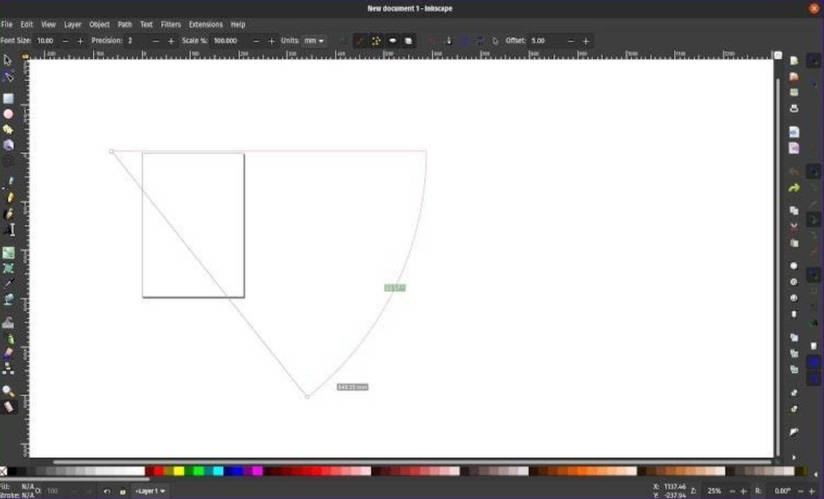This screenshot has width=824, height=499.
Task: Open the Units dropdown
Action: (x=315, y=41)
